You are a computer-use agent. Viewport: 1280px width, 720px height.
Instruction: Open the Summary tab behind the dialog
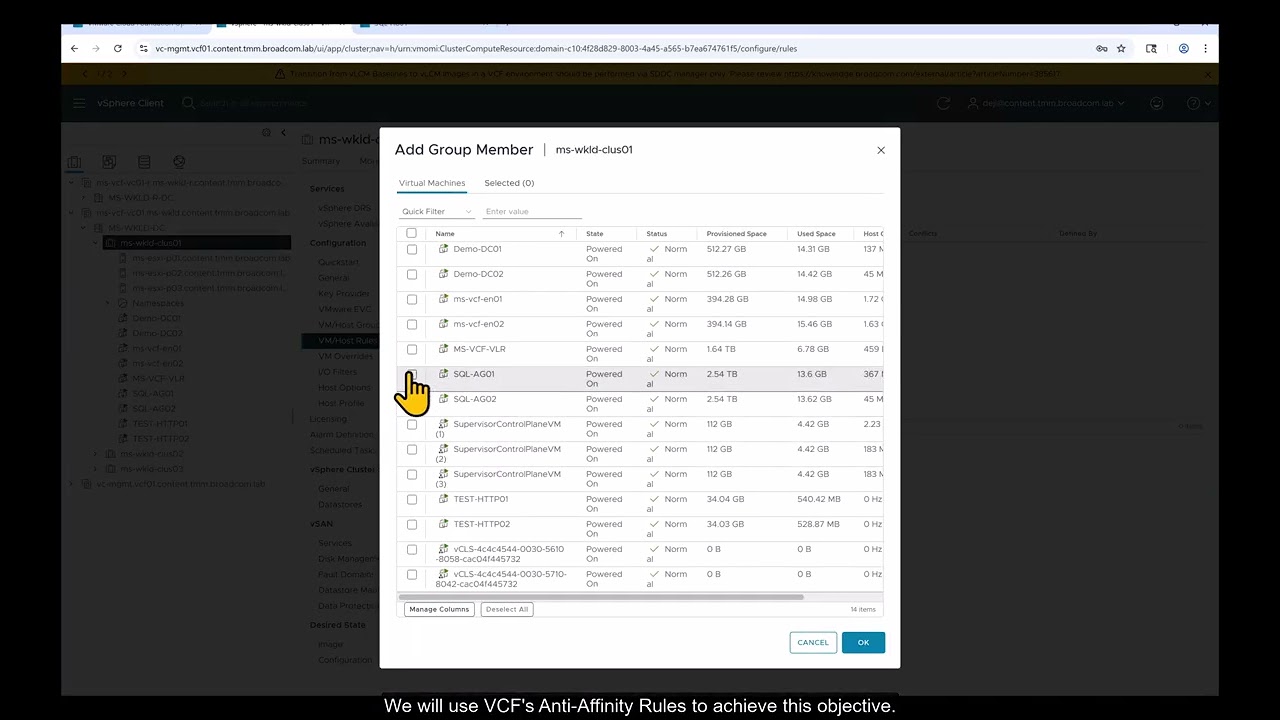tap(321, 161)
